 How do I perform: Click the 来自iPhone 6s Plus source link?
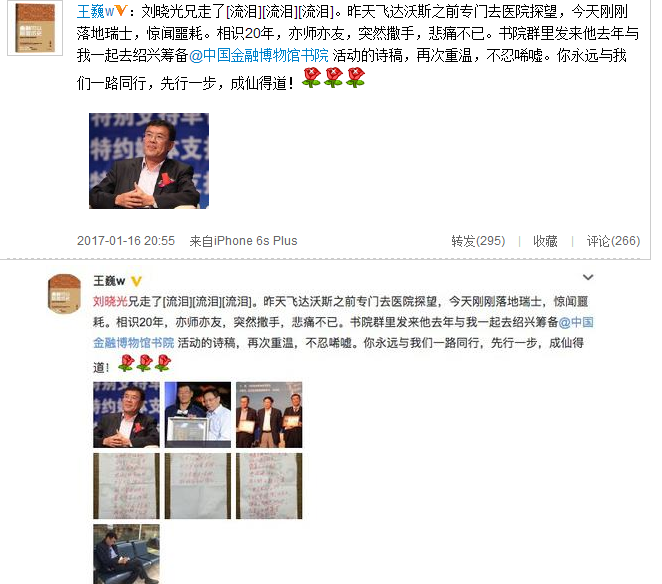pos(243,241)
